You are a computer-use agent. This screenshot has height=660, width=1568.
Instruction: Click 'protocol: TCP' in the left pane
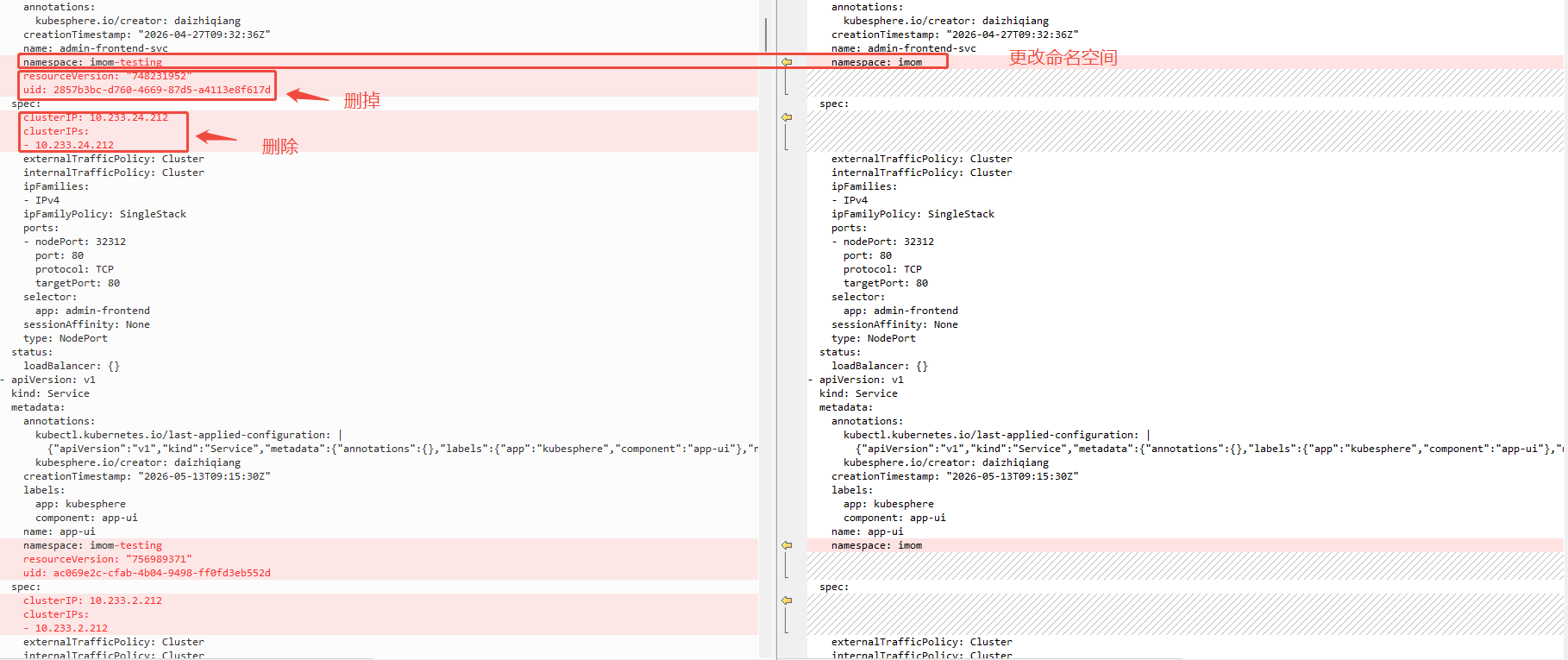pos(74,269)
